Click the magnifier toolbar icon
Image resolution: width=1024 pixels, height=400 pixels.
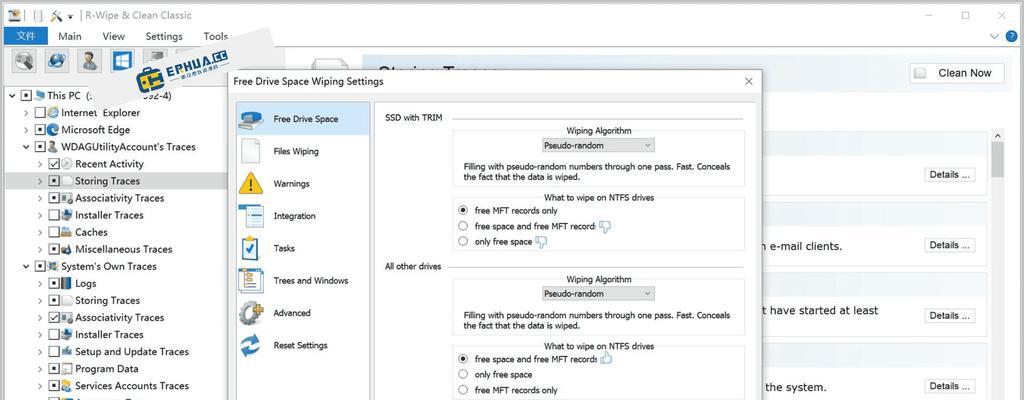click(x=24, y=61)
